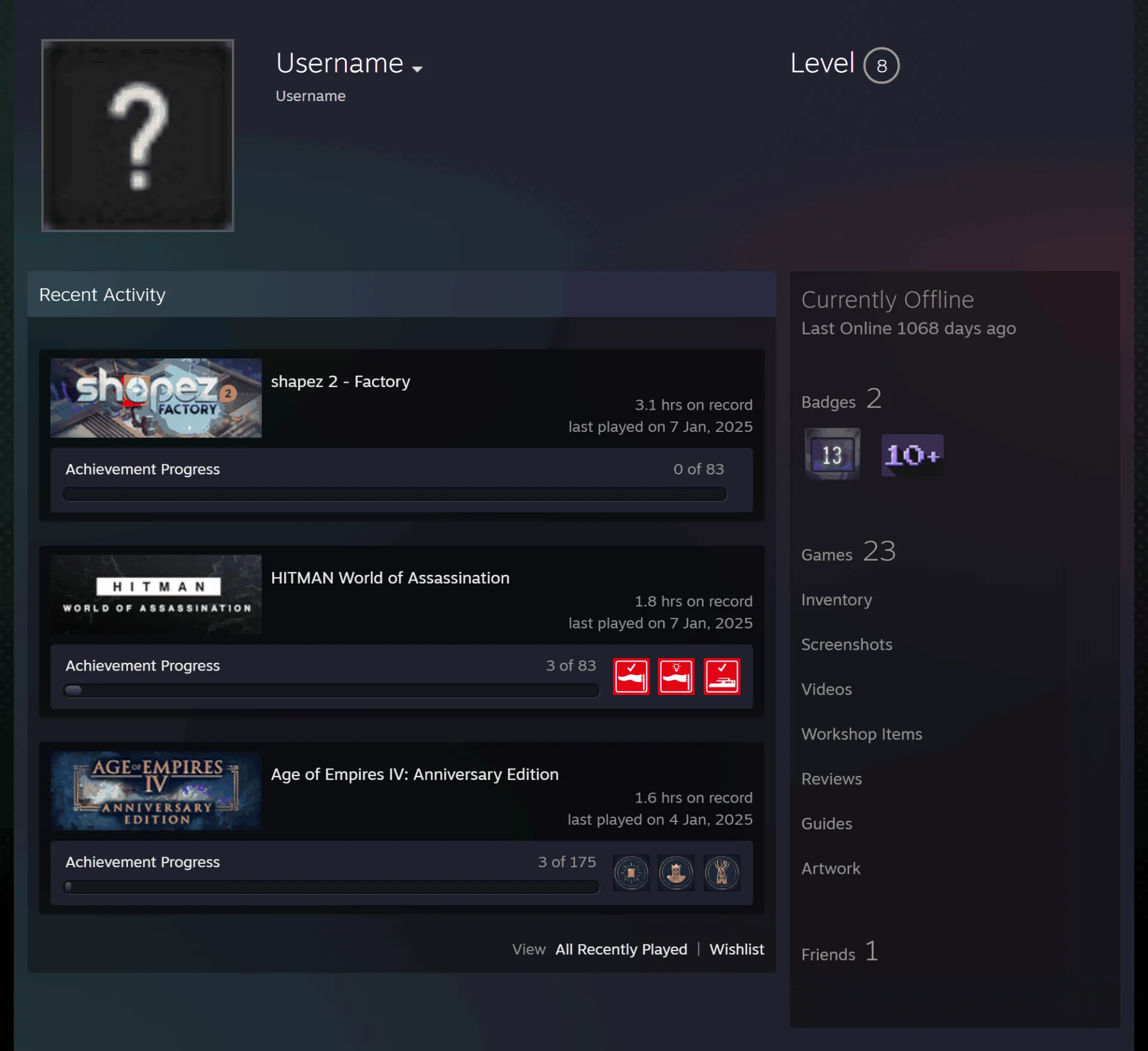View All Recently Played games

[621, 949]
